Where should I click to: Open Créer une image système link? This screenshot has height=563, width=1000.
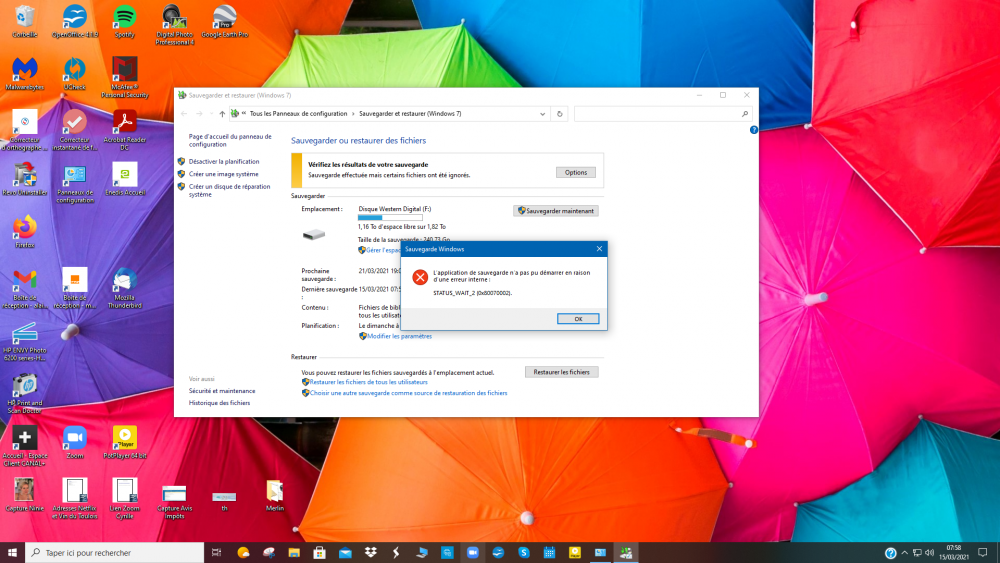pyautogui.click(x=223, y=174)
